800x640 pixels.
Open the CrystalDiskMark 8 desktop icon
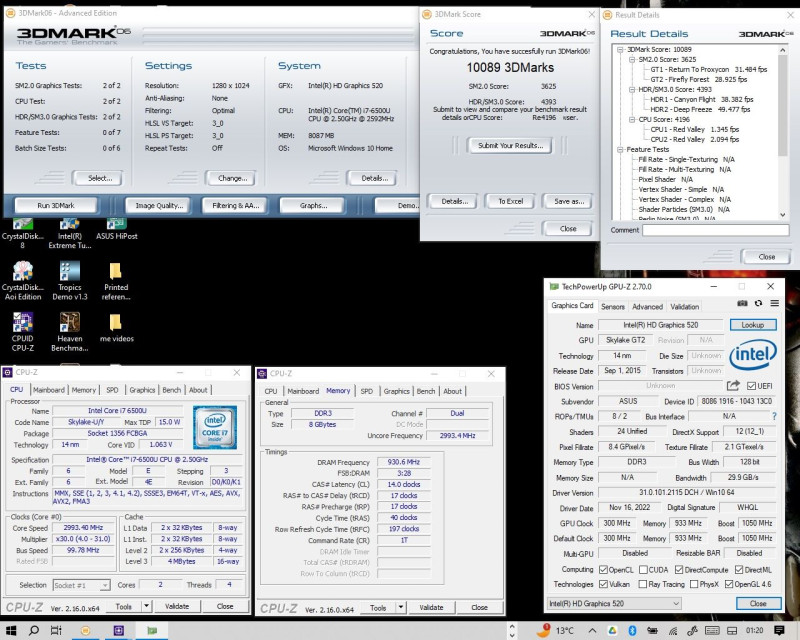click(x=22, y=234)
